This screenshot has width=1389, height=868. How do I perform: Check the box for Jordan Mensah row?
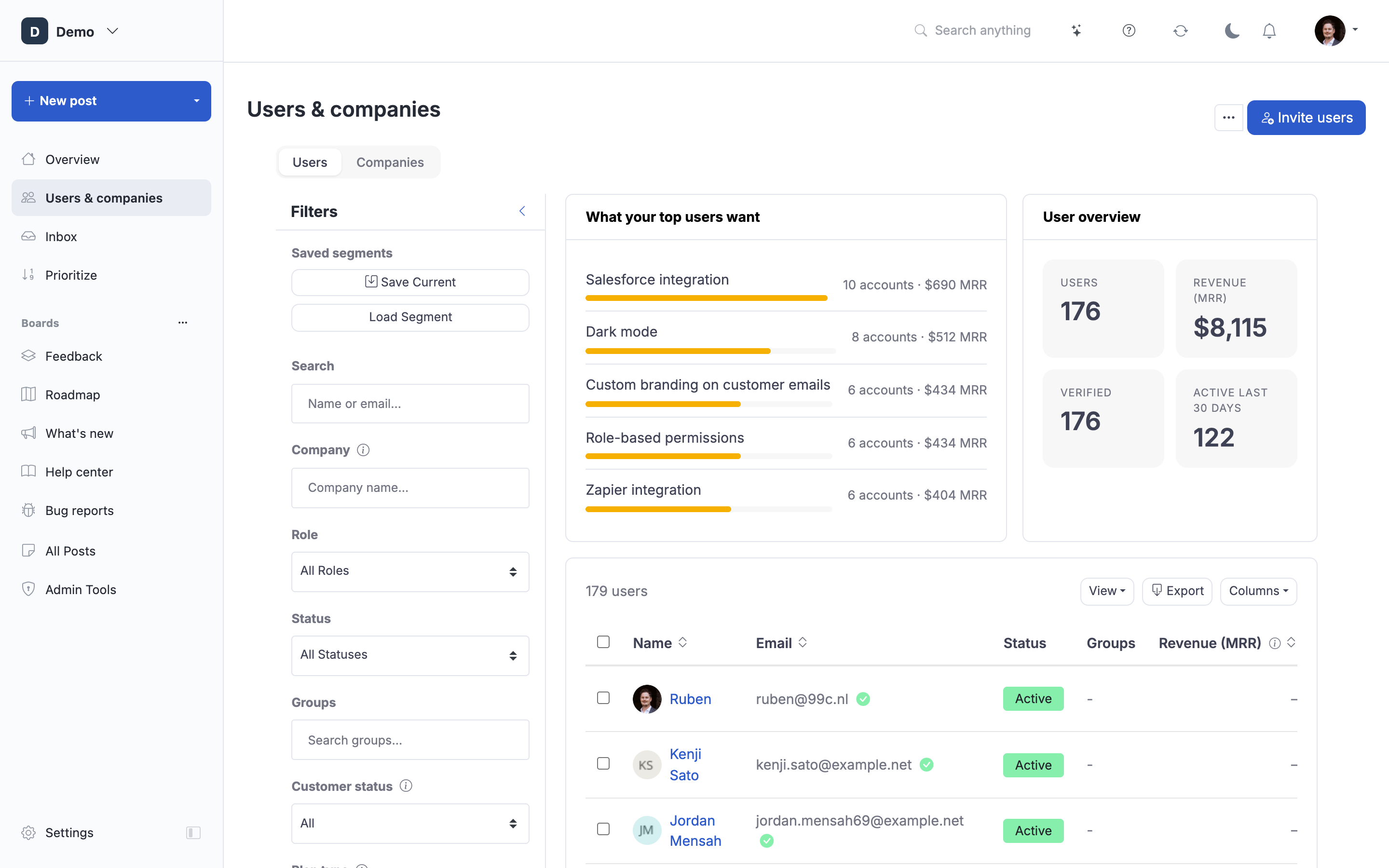point(603,829)
